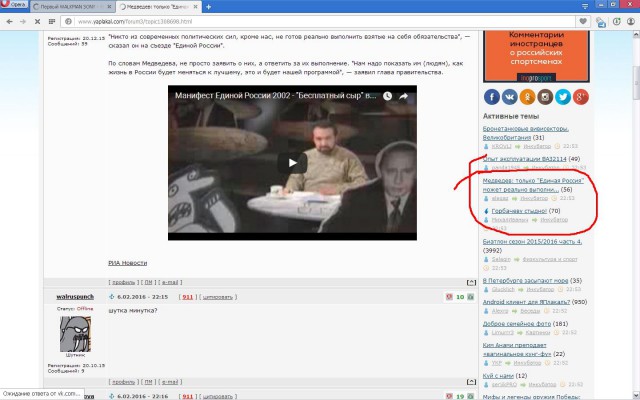The width and height of the screenshot is (640, 400).
Task: Open topic В Петербурге засыпают море
Action: [525, 281]
